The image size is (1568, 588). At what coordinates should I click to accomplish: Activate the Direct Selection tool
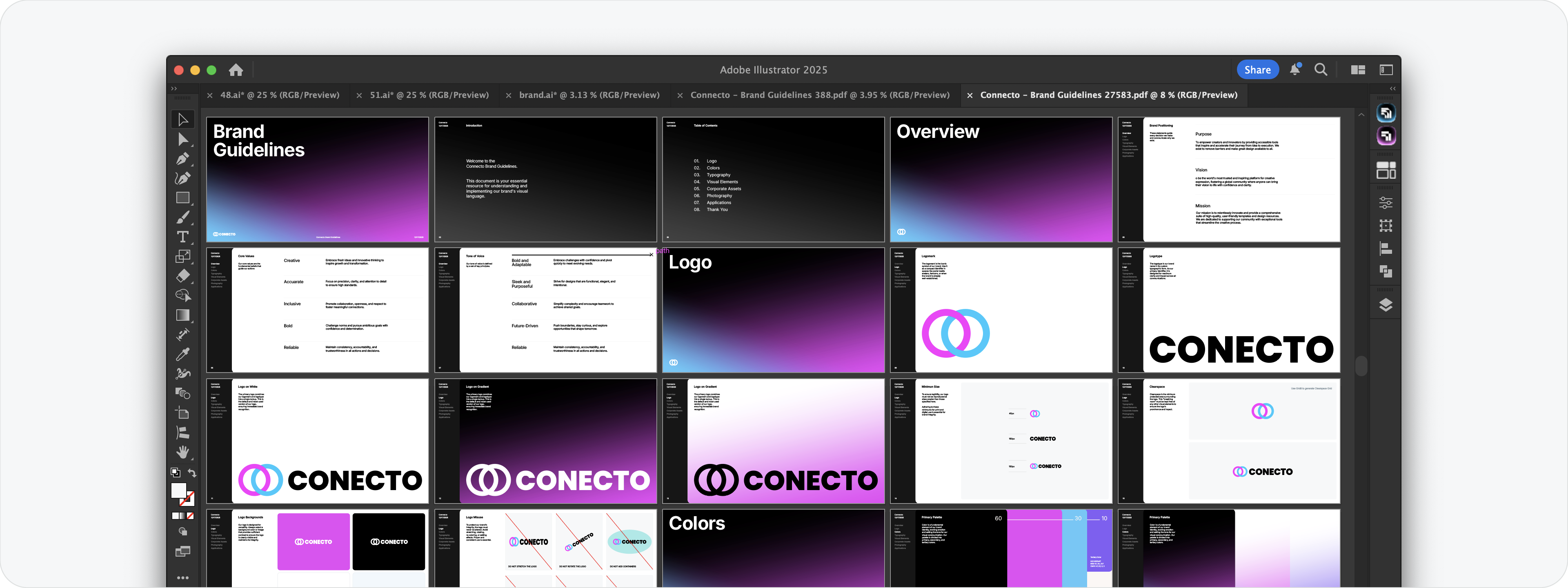pyautogui.click(x=183, y=140)
